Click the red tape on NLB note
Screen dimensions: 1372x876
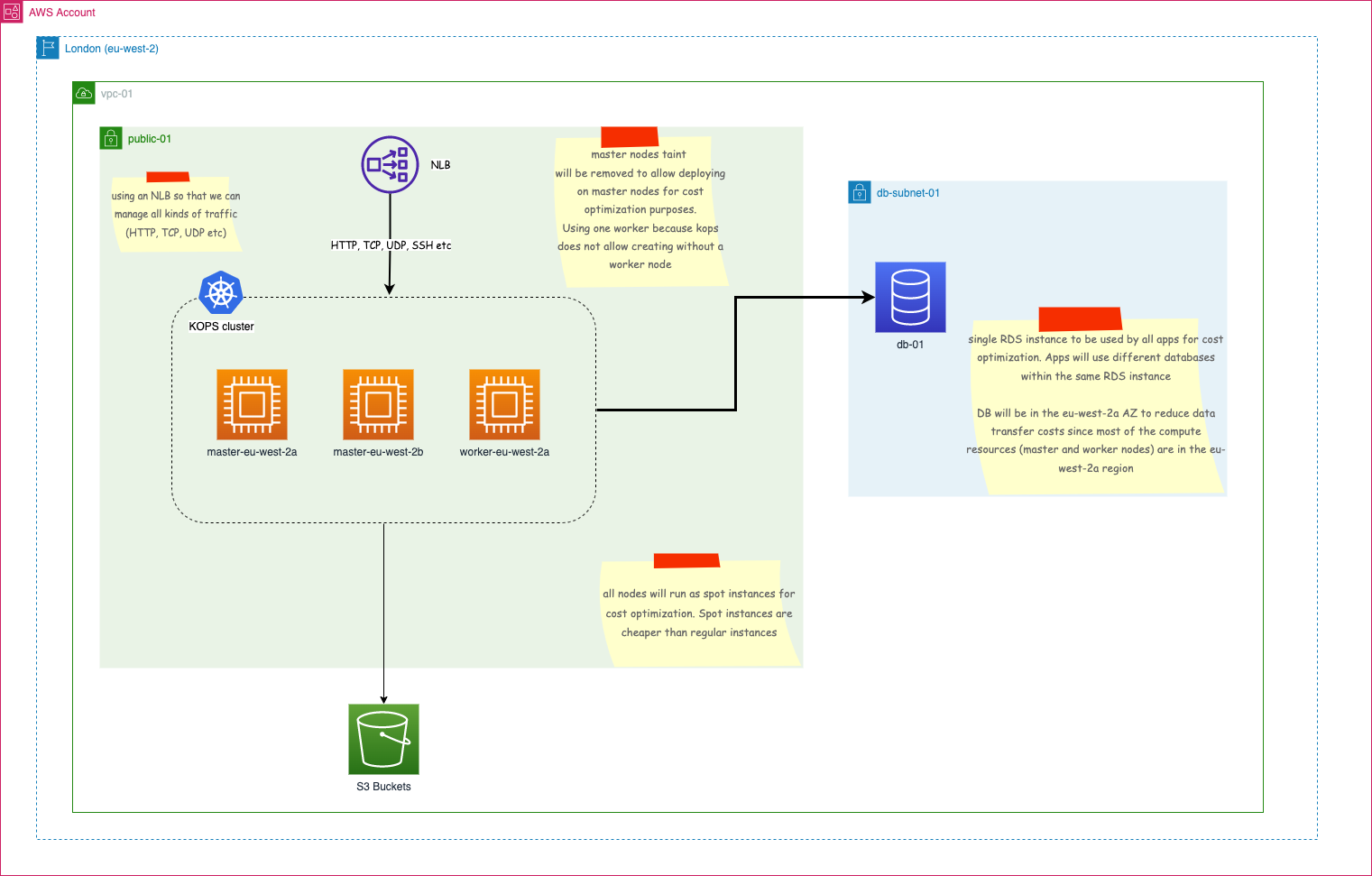pos(168,177)
